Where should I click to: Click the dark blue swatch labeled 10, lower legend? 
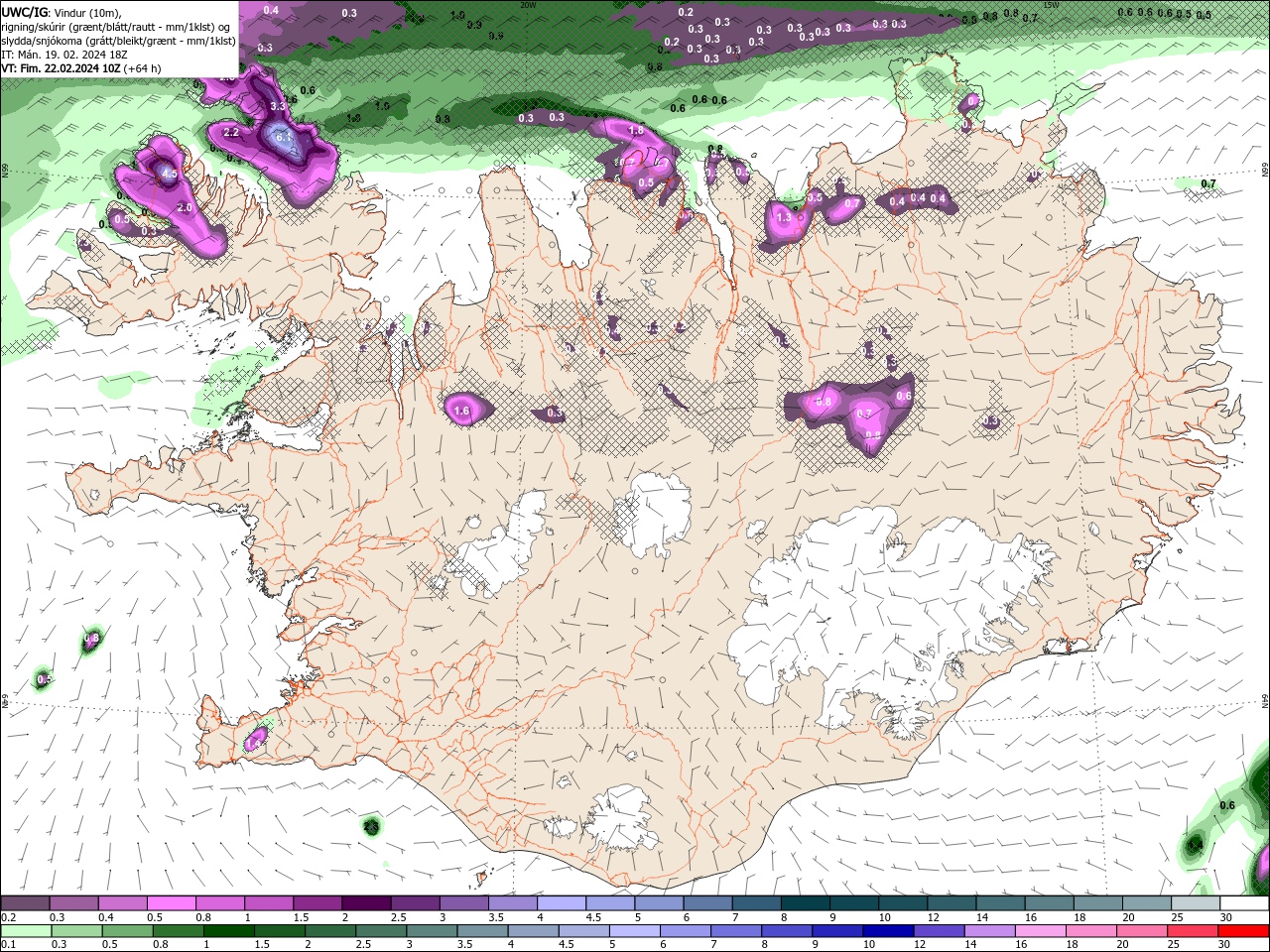888,931
